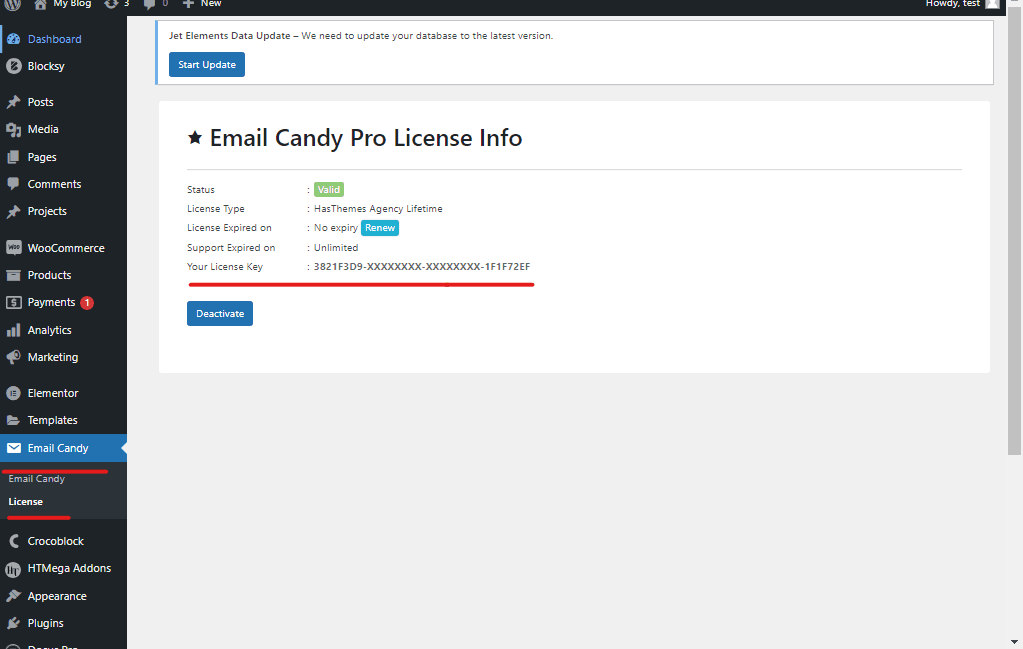Image resolution: width=1023 pixels, height=649 pixels.
Task: Click the WooCommerce logo icon
Action: (13, 248)
